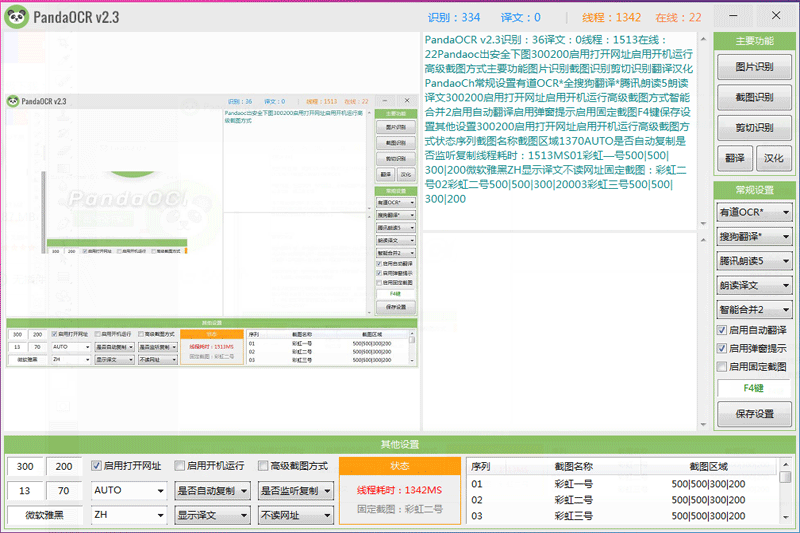Save settings with 保存设置 button
800x533 pixels.
pyautogui.click(x=754, y=414)
